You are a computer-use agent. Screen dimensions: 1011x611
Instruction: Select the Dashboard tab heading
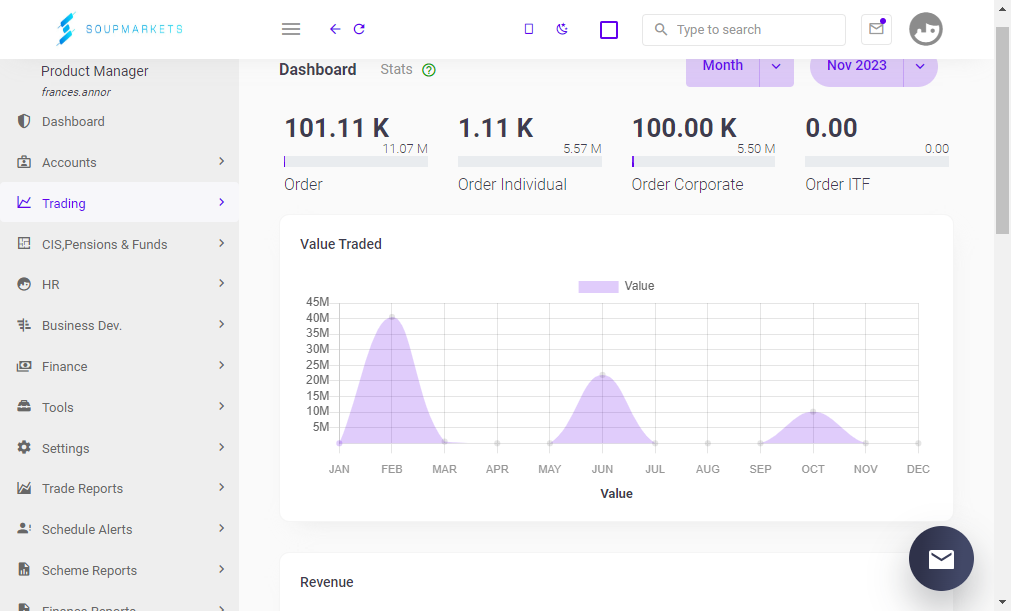pyautogui.click(x=317, y=70)
